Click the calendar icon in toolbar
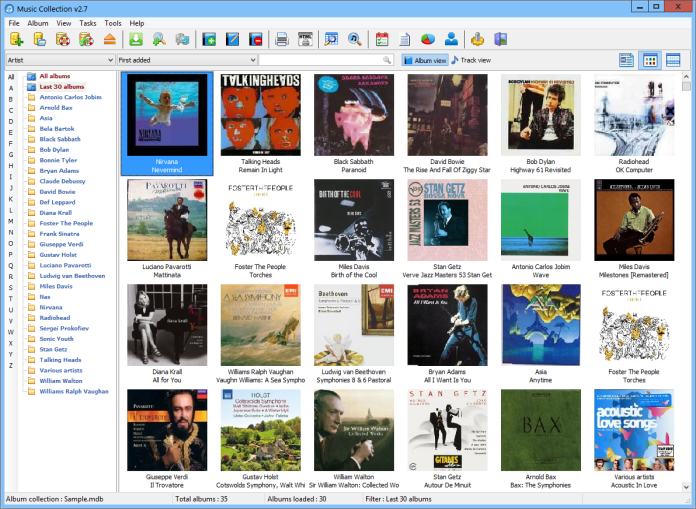This screenshot has height=509, width=696. tap(381, 40)
